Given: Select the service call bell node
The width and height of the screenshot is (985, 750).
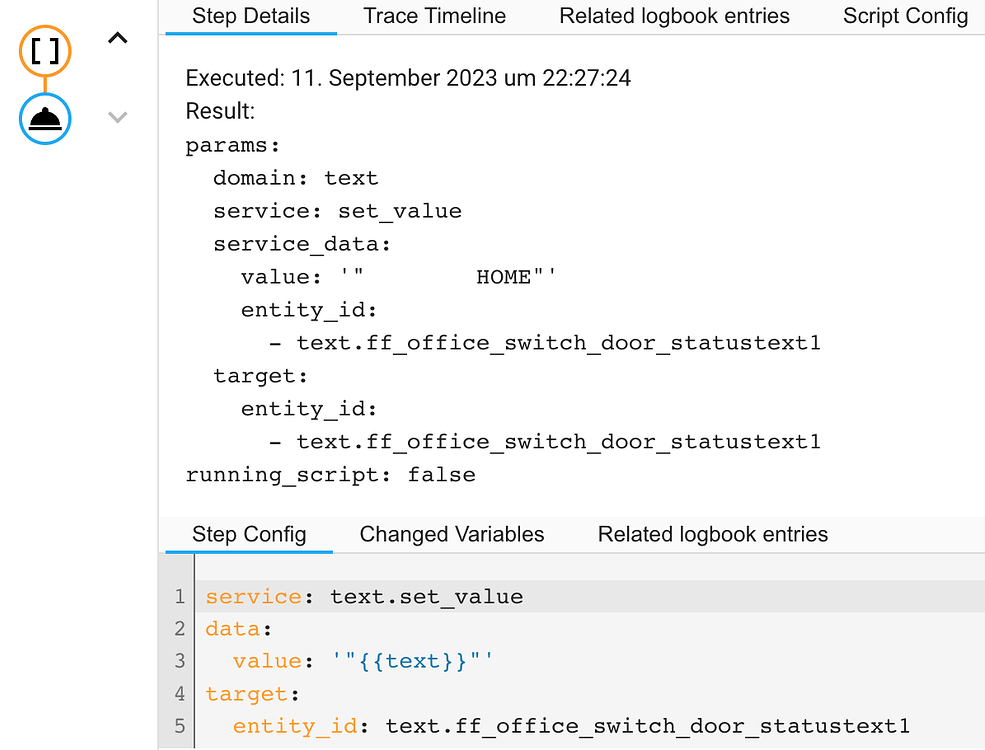Looking at the screenshot, I should tap(44, 118).
